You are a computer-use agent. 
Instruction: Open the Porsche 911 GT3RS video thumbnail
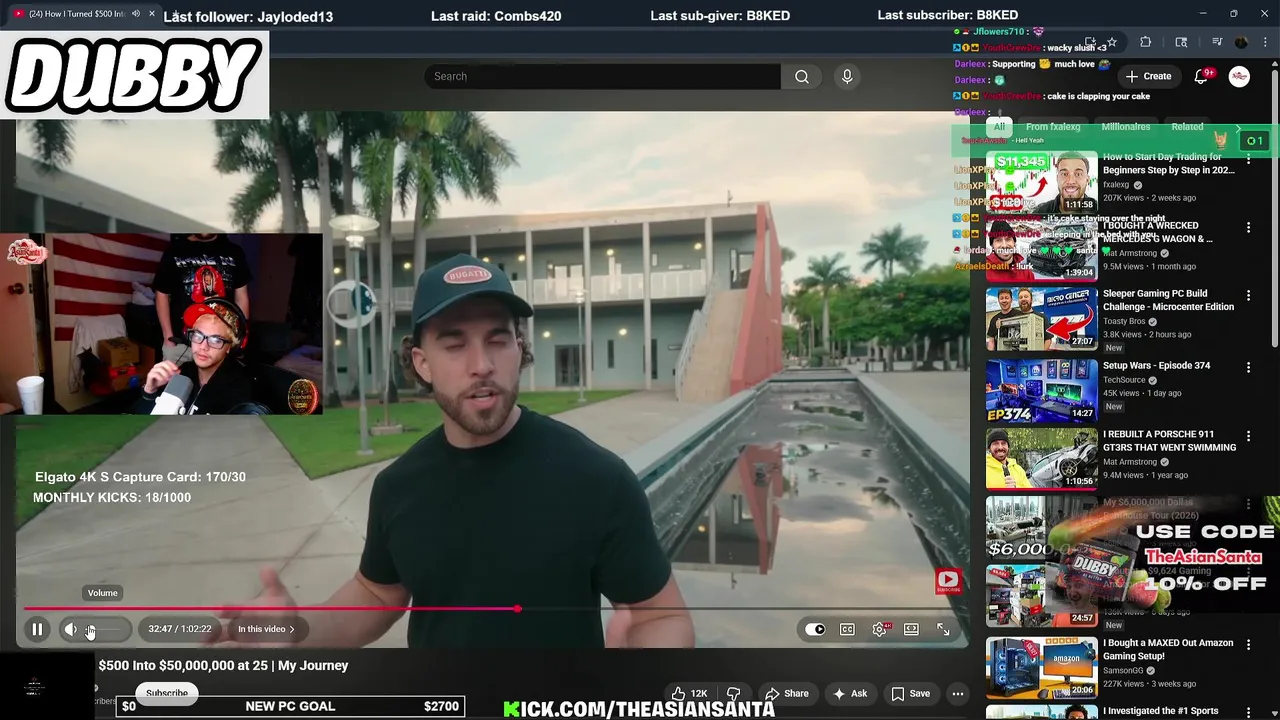point(1042,459)
